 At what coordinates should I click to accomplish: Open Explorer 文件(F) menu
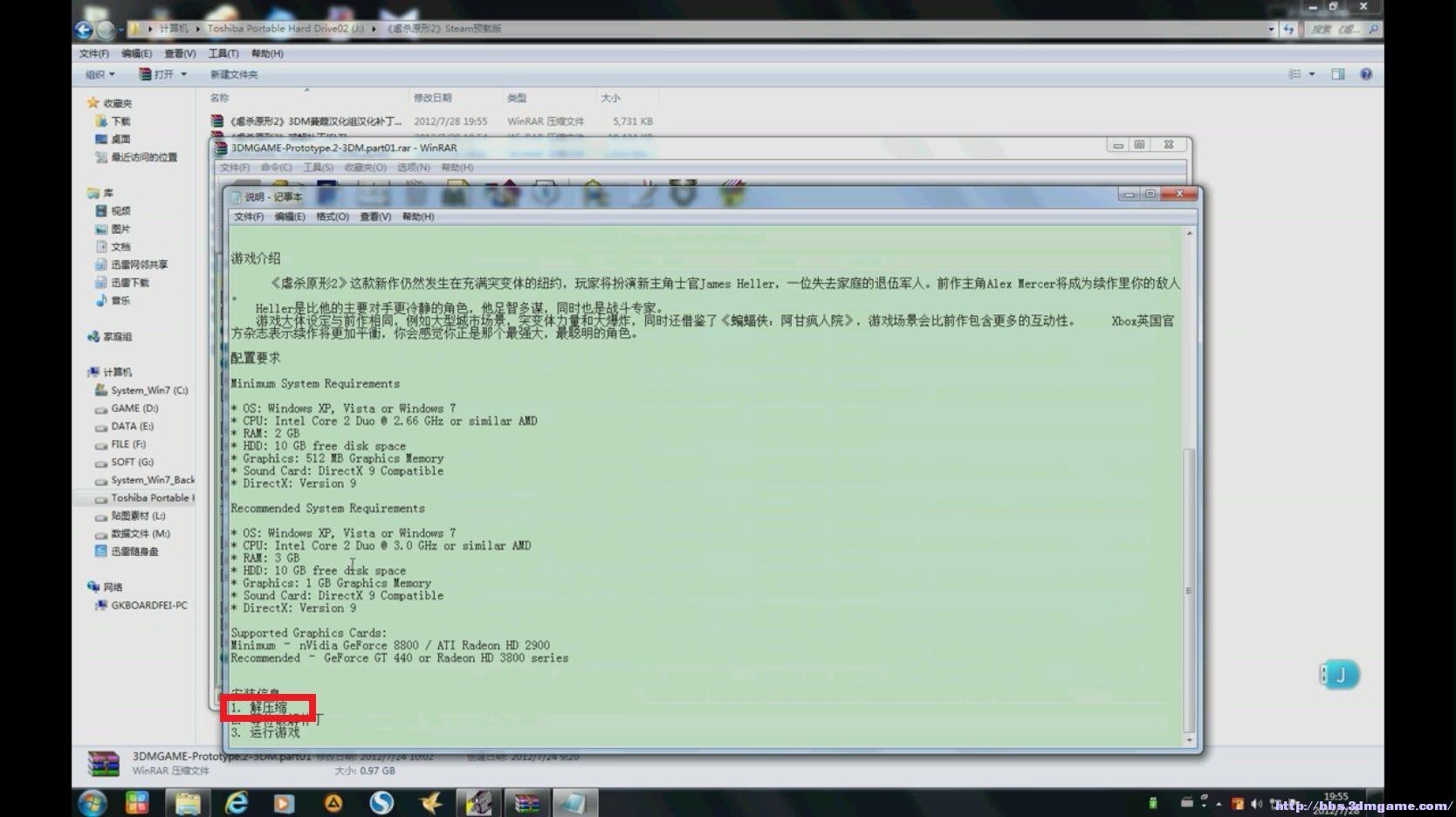94,53
